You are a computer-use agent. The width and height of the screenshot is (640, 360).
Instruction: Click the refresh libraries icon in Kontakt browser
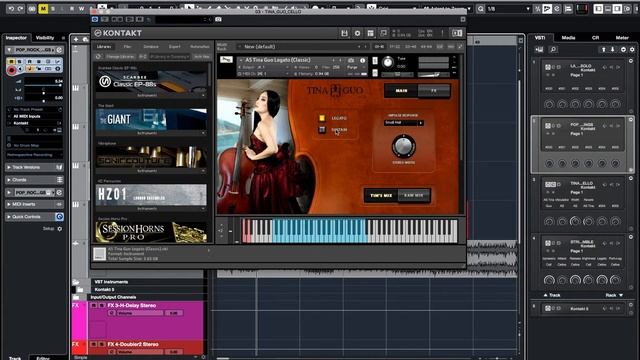coord(98,57)
